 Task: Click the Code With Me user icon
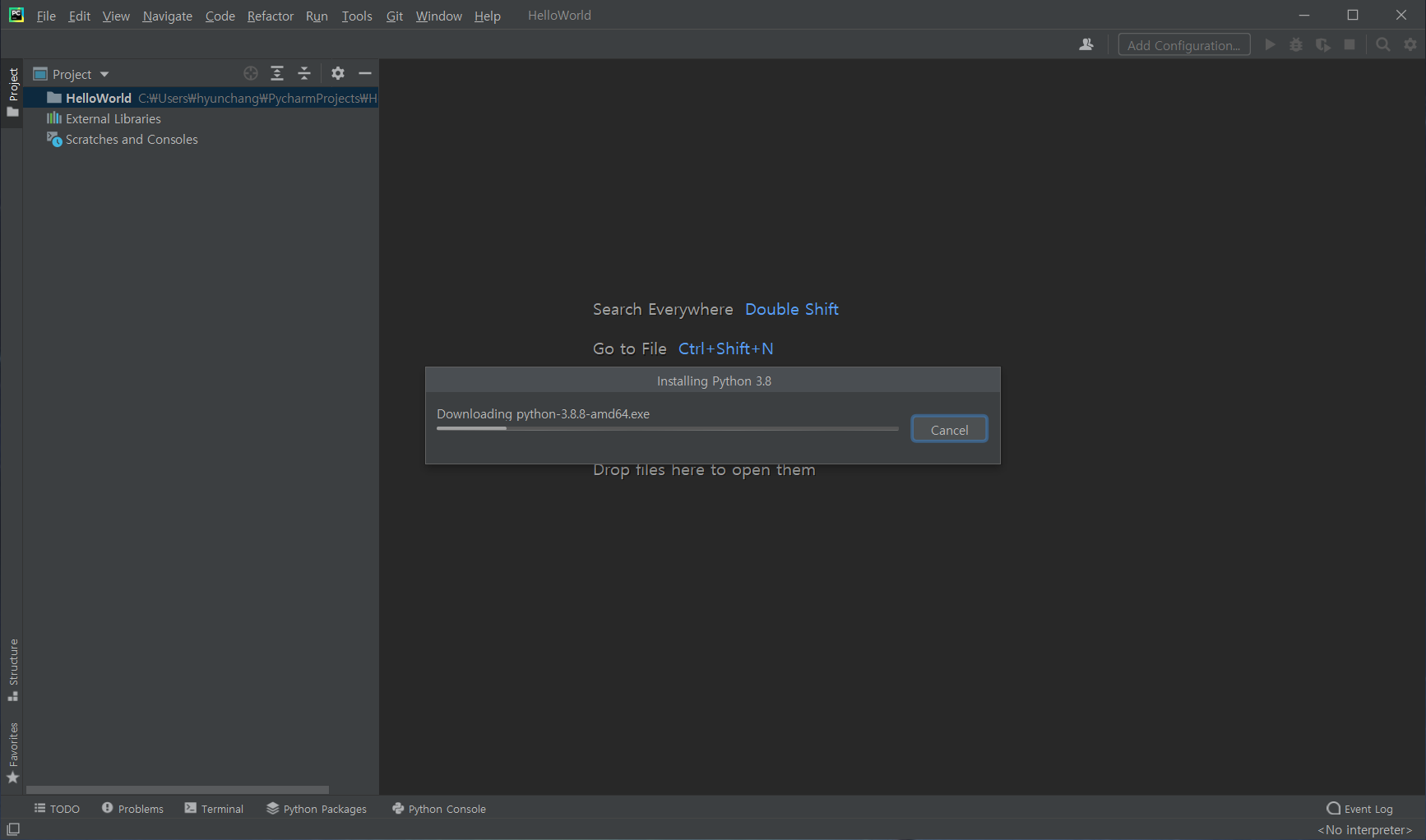pos(1086,44)
